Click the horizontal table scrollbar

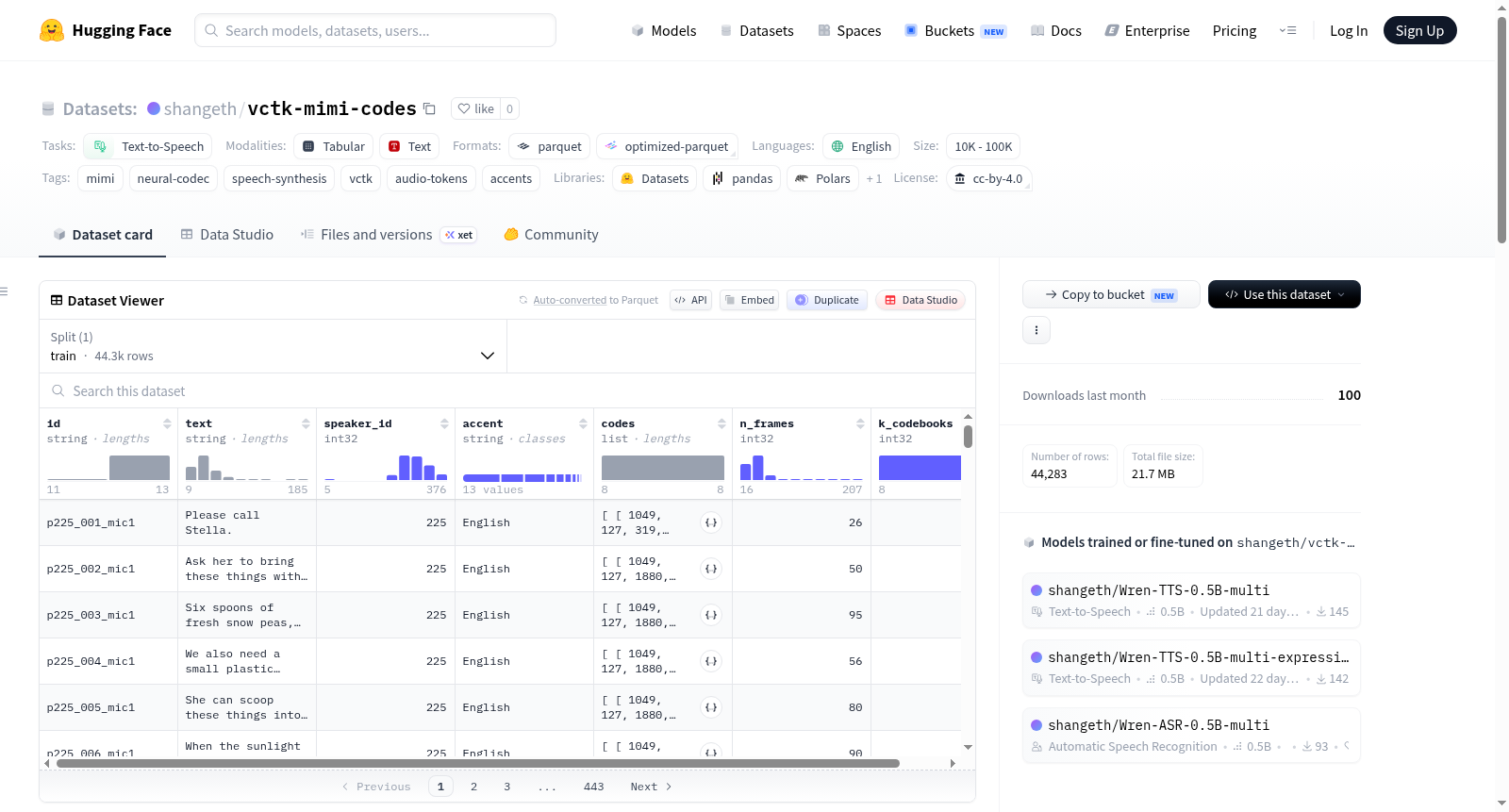[x=477, y=763]
